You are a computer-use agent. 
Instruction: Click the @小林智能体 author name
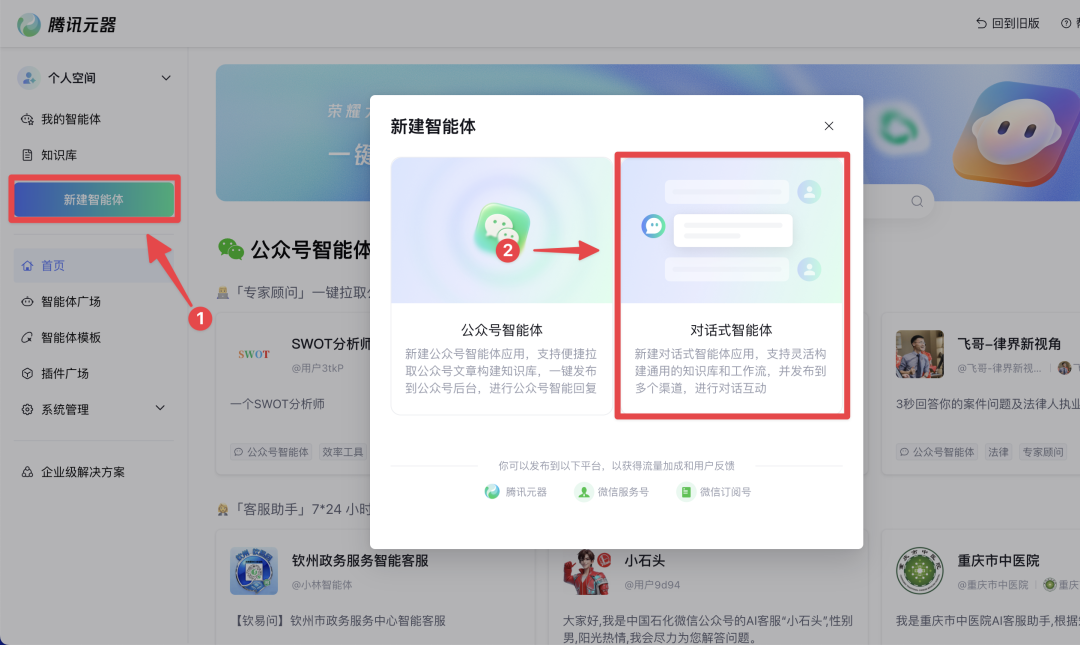[x=322, y=585]
